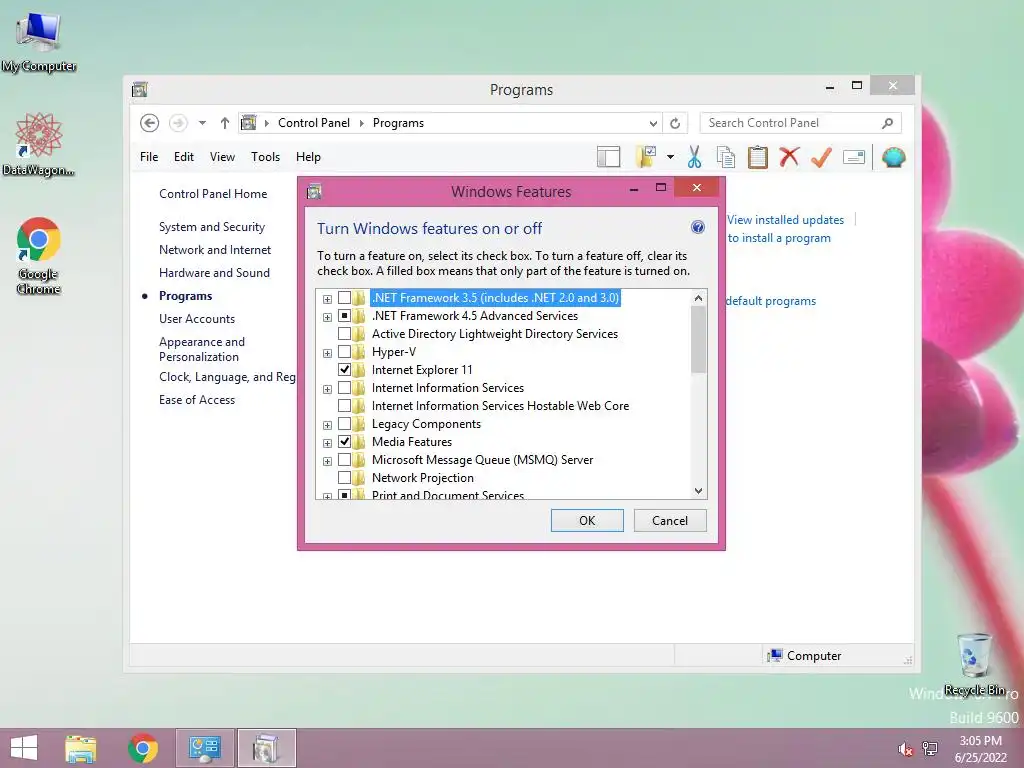Enable the Hyper-V checkbox
Viewport: 1024px width, 768px height.
[x=344, y=352]
